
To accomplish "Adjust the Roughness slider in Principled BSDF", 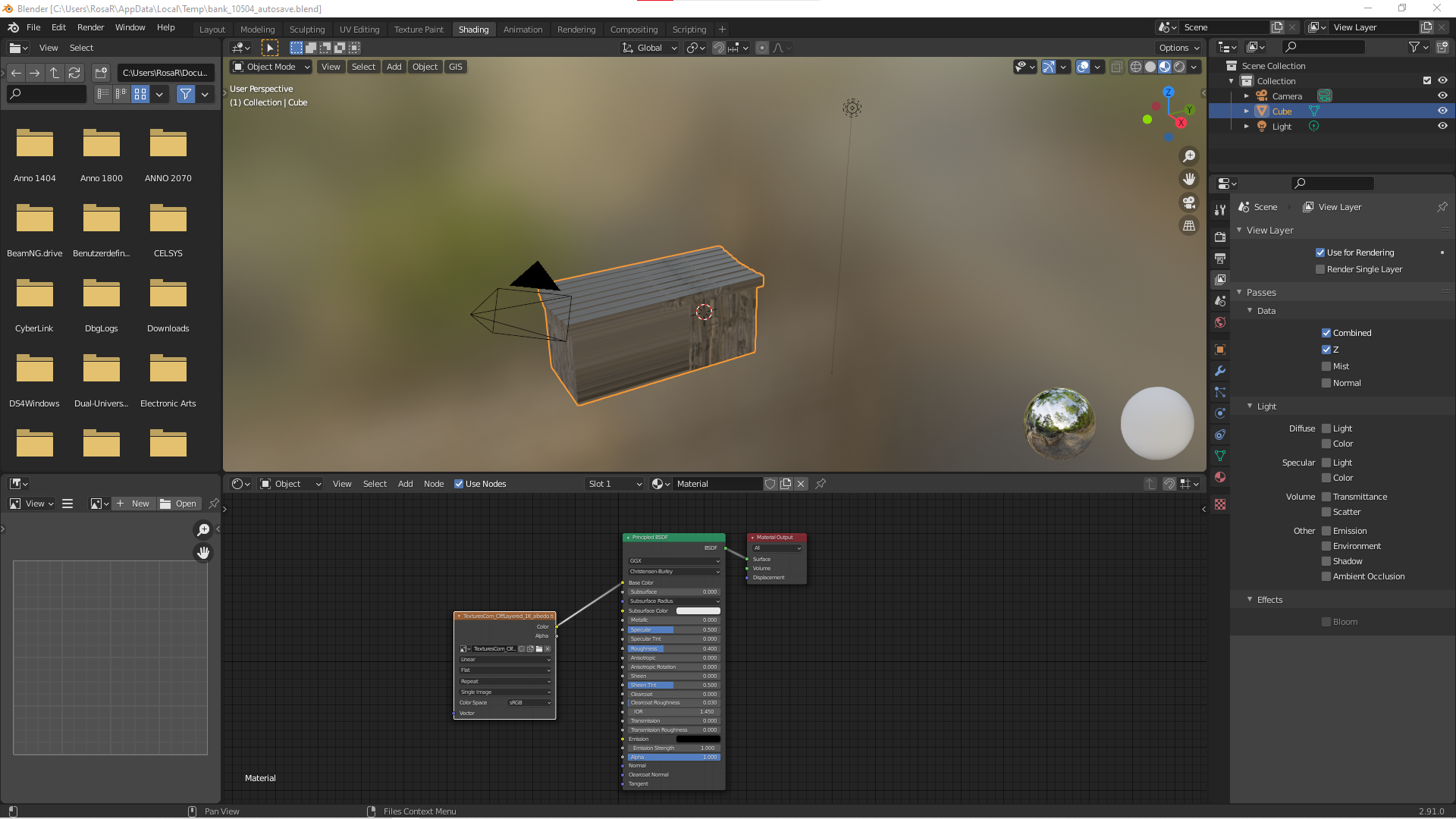I will coord(673,648).
